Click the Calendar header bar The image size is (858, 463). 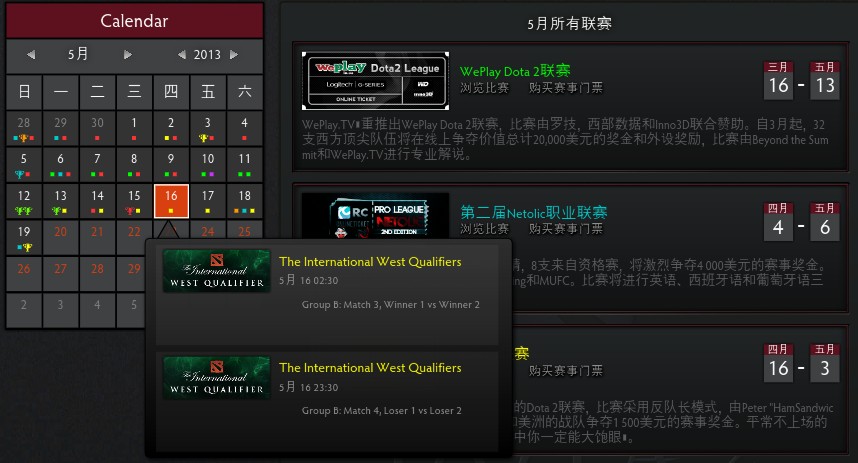[134, 21]
